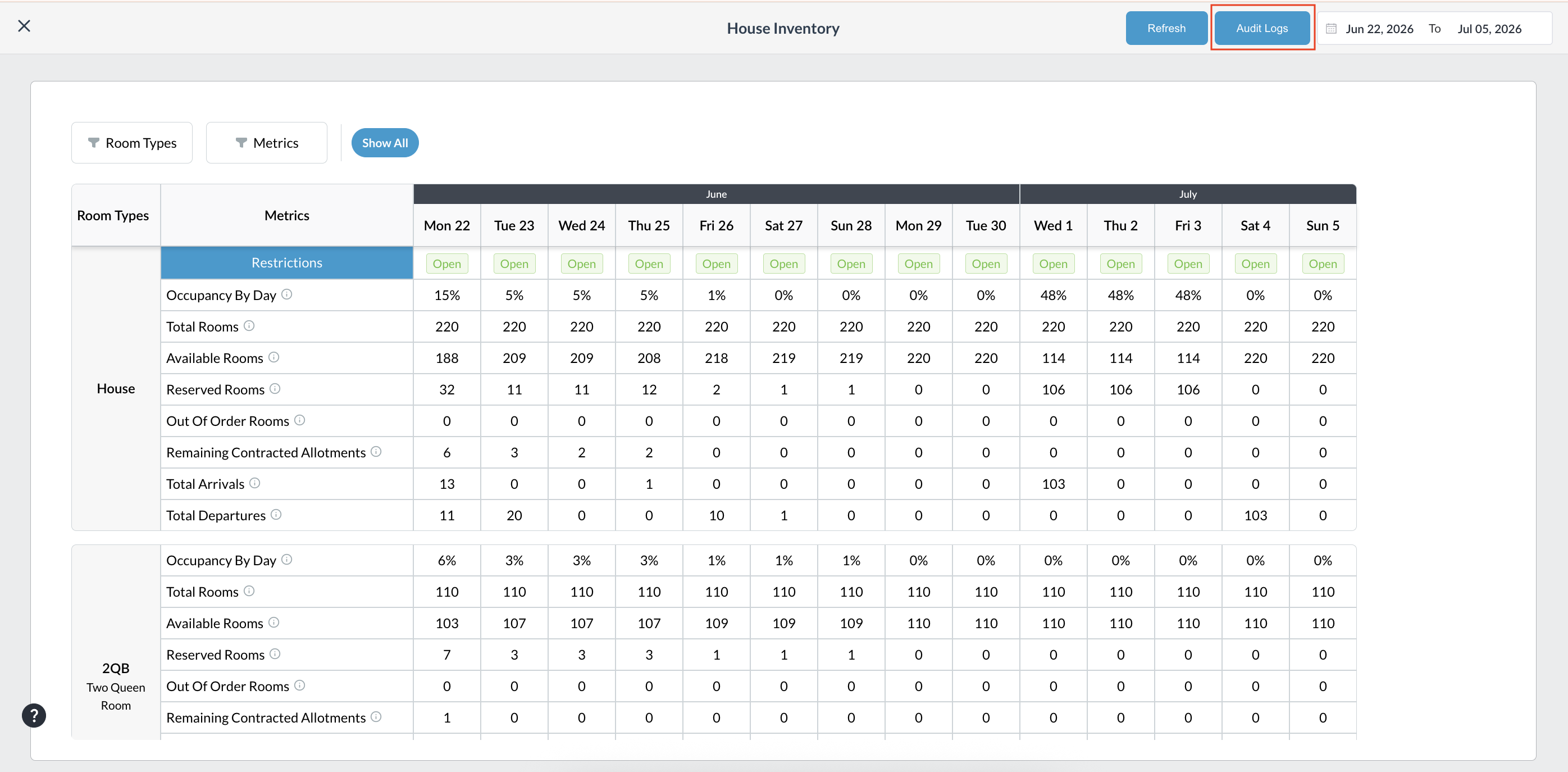The height and width of the screenshot is (772, 1568).
Task: Click info icon for House Remaining Contracted Allotments
Action: click(376, 452)
